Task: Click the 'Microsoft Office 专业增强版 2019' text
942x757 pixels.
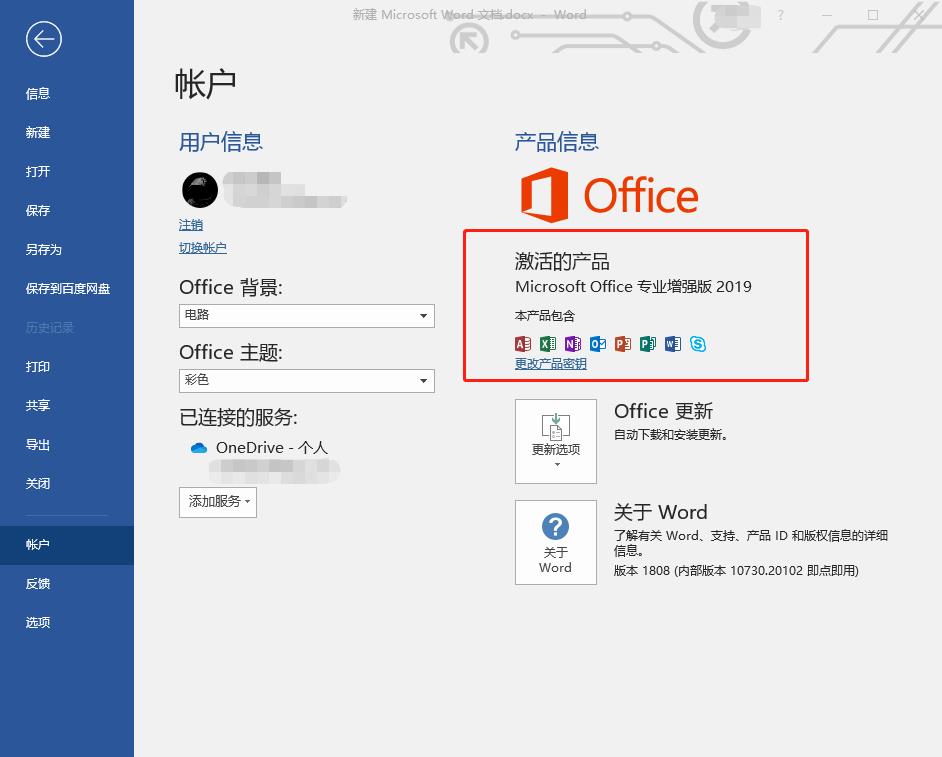Action: tap(633, 287)
